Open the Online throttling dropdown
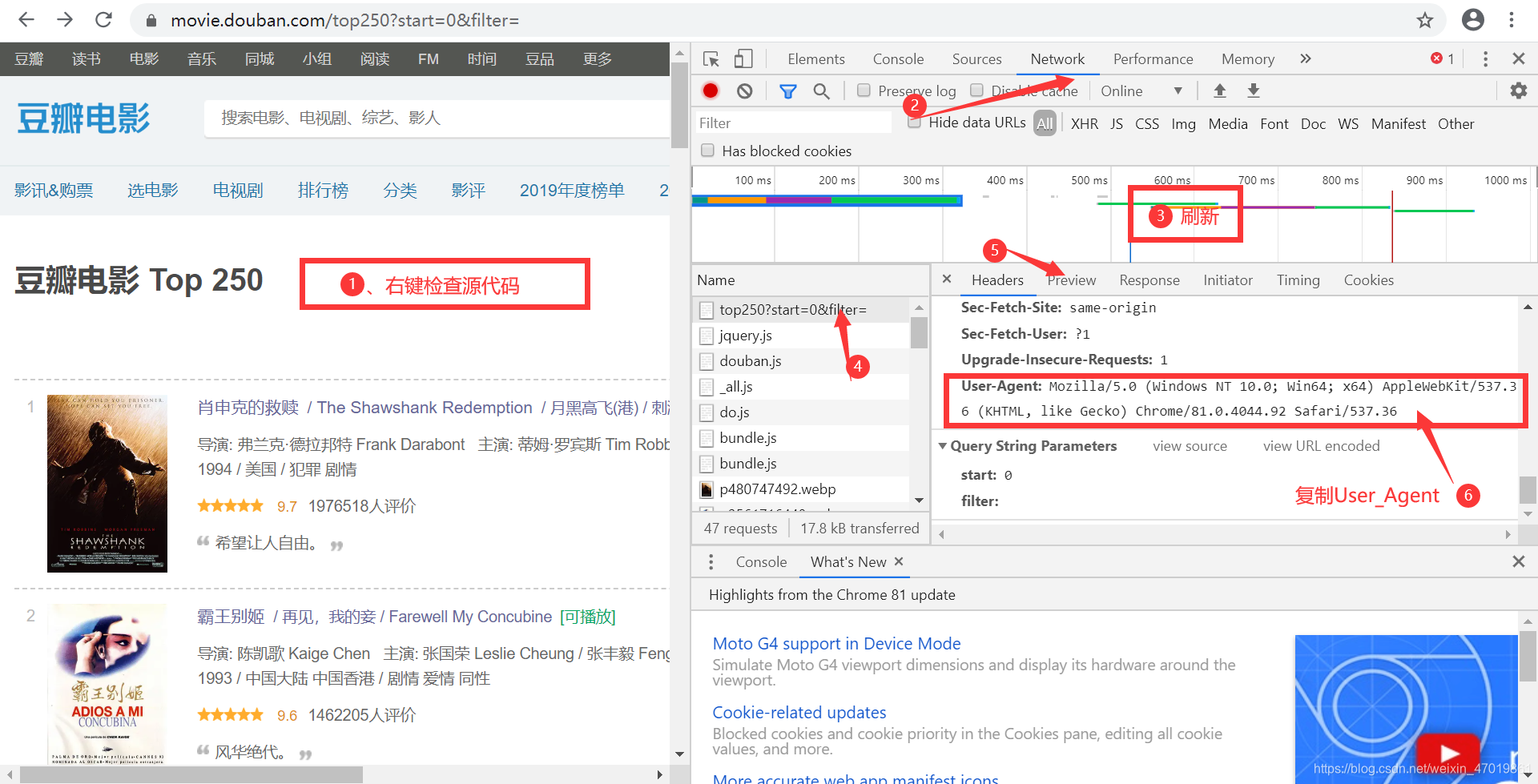The width and height of the screenshot is (1538, 784). [x=1141, y=91]
